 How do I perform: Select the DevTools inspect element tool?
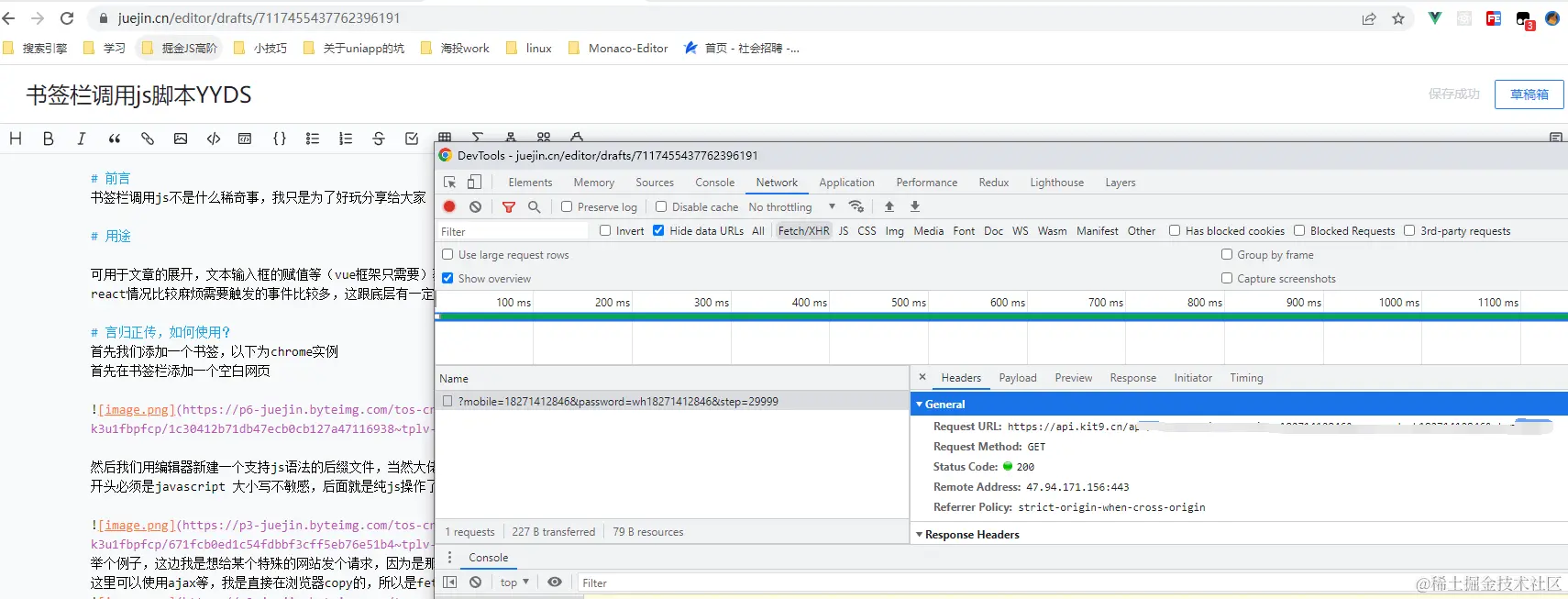point(450,183)
